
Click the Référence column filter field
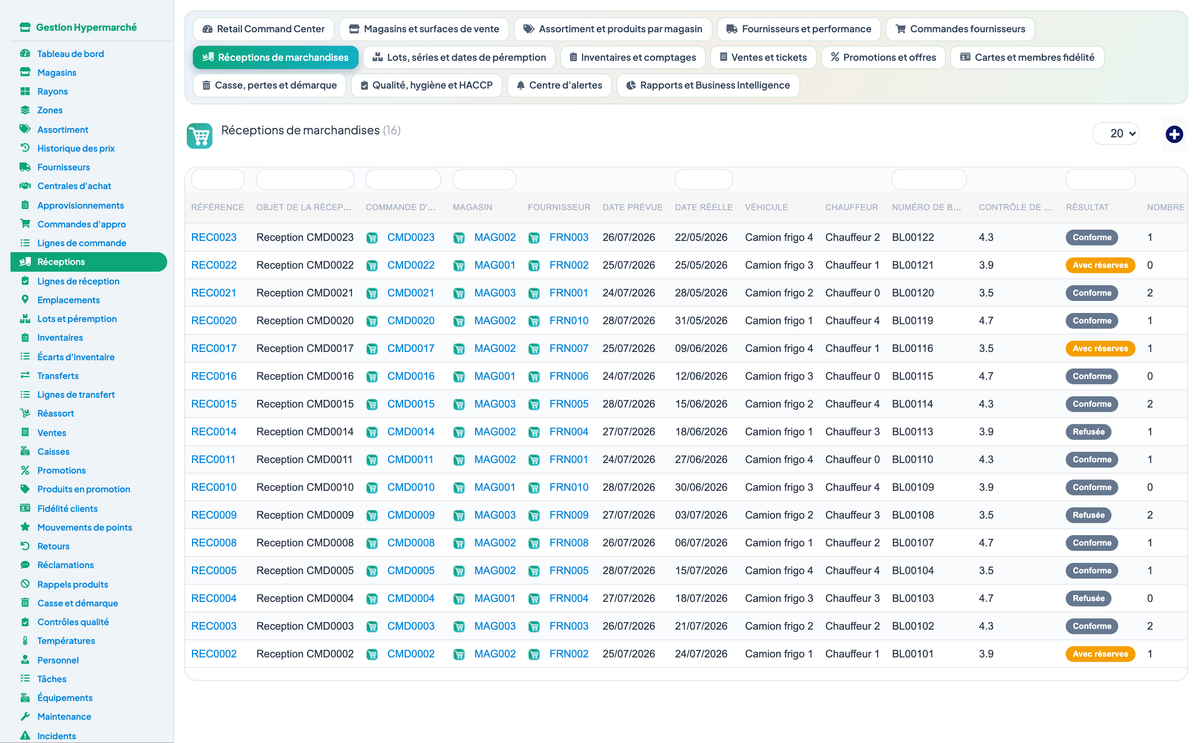click(x=218, y=180)
